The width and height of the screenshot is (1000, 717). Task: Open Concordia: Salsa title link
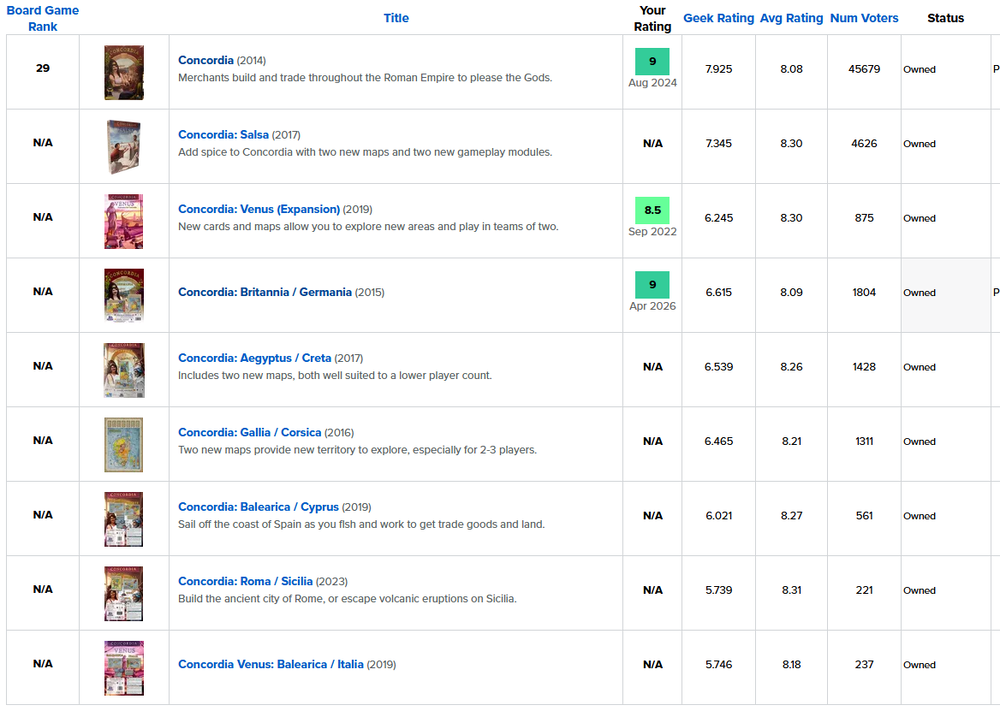tap(223, 135)
